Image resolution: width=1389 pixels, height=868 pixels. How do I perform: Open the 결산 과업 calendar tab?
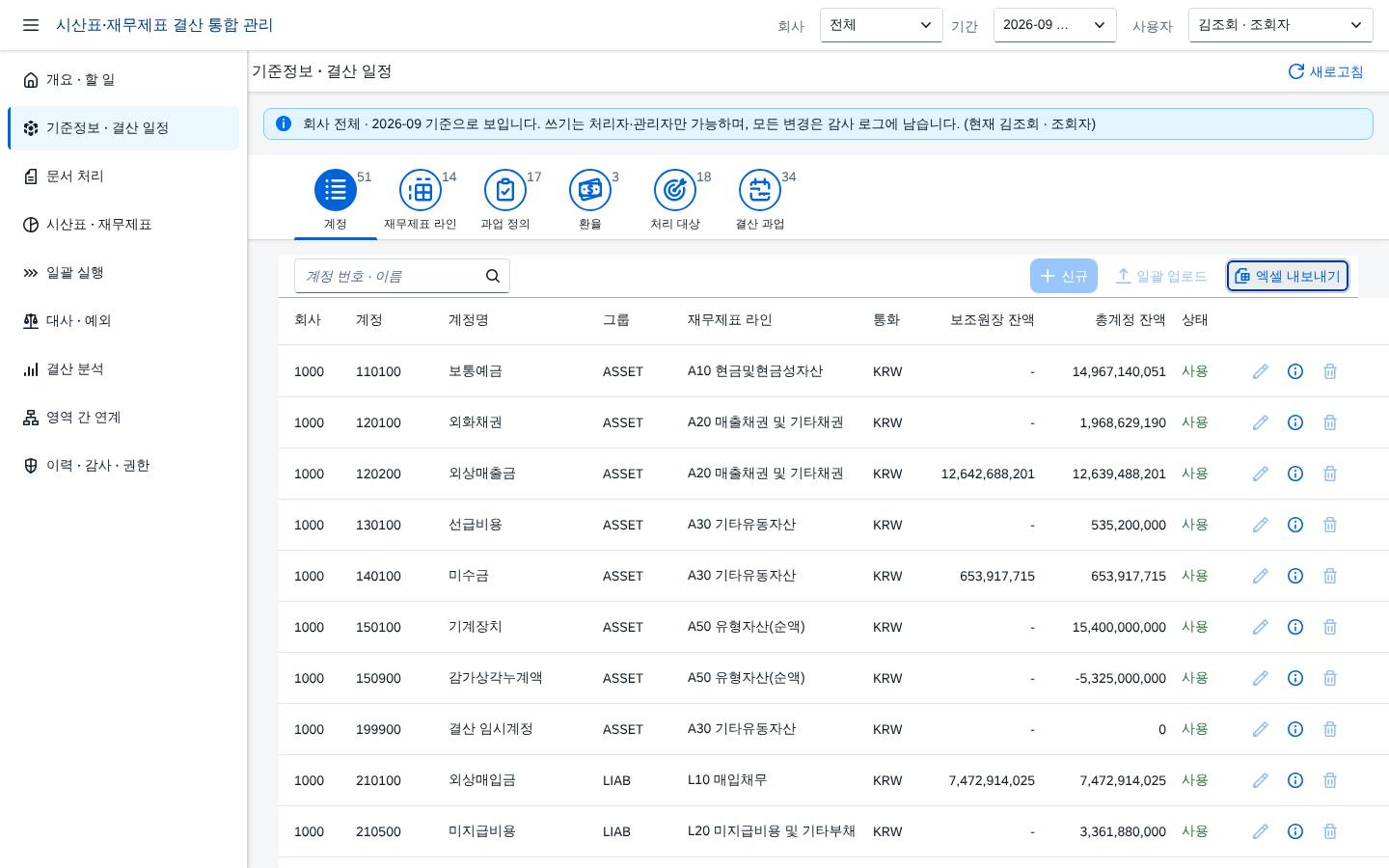(760, 201)
